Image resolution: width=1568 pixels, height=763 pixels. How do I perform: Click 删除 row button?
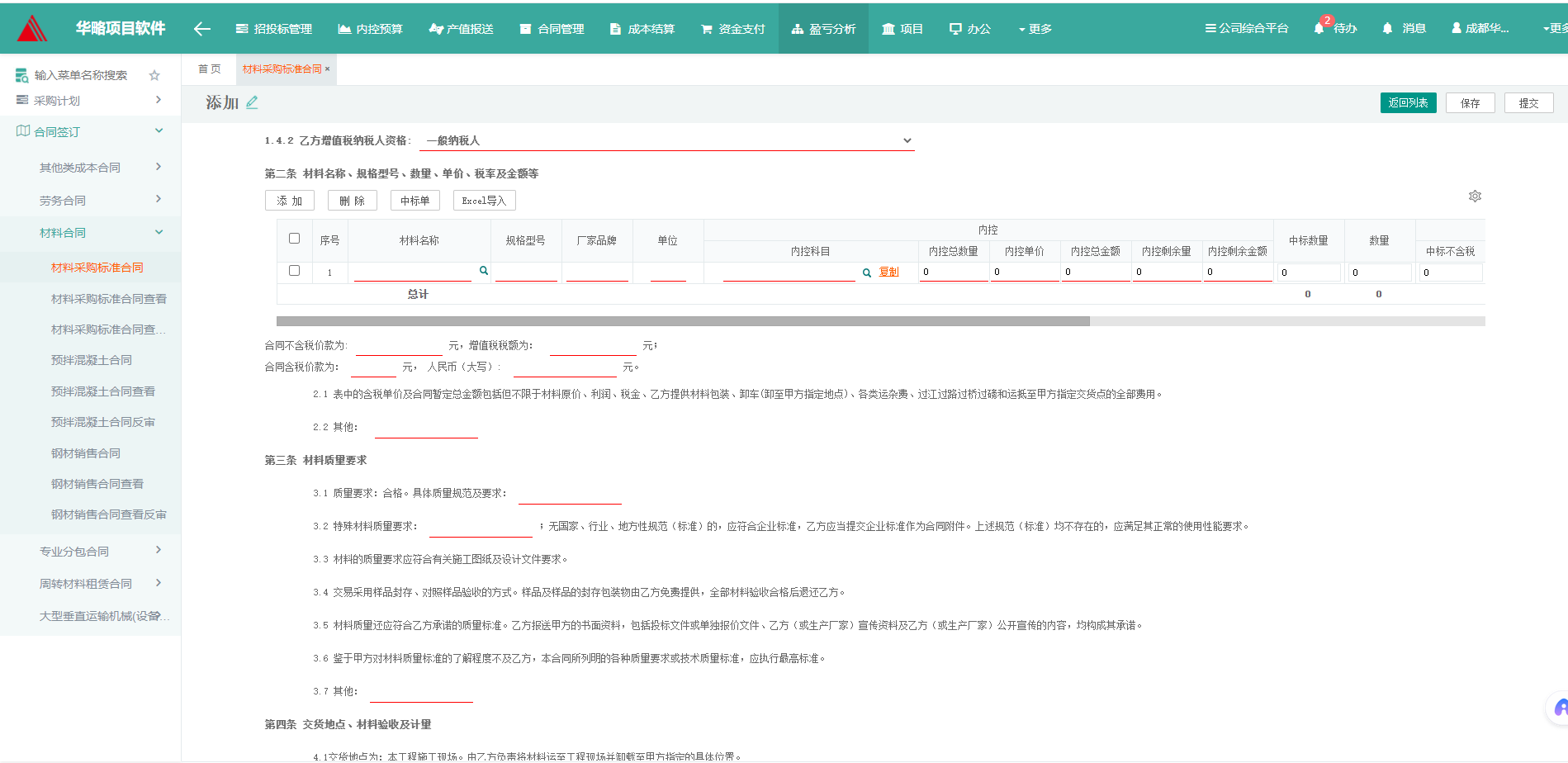pyautogui.click(x=352, y=201)
